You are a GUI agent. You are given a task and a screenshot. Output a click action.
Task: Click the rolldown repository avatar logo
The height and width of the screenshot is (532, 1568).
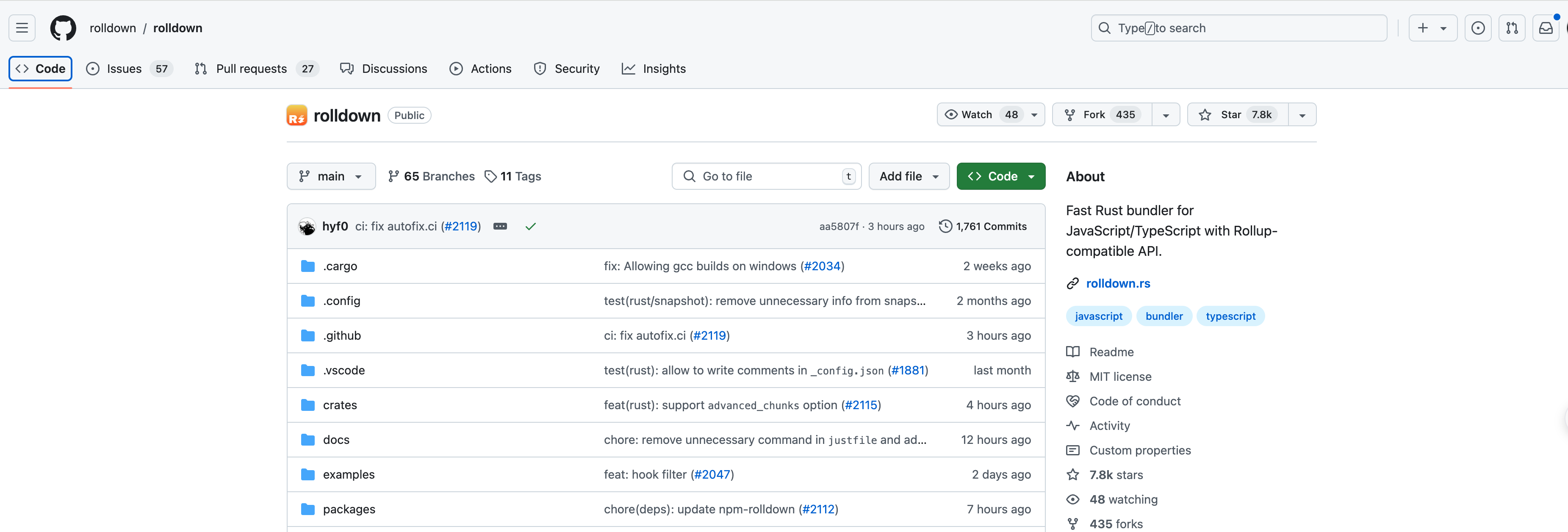tap(296, 115)
